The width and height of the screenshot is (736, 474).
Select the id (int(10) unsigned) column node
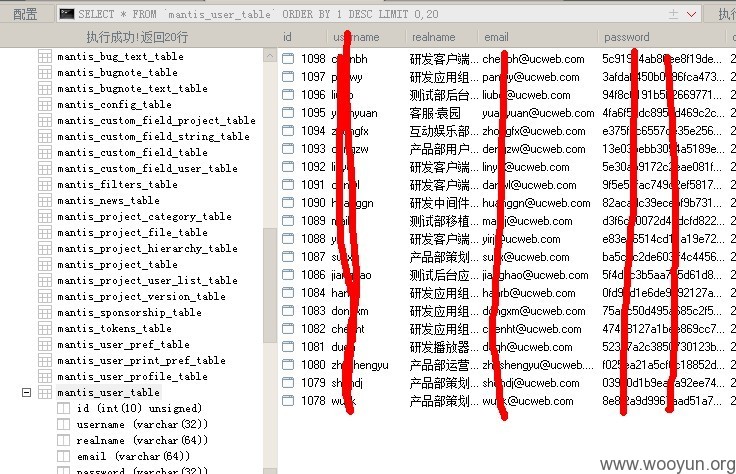[x=139, y=408]
